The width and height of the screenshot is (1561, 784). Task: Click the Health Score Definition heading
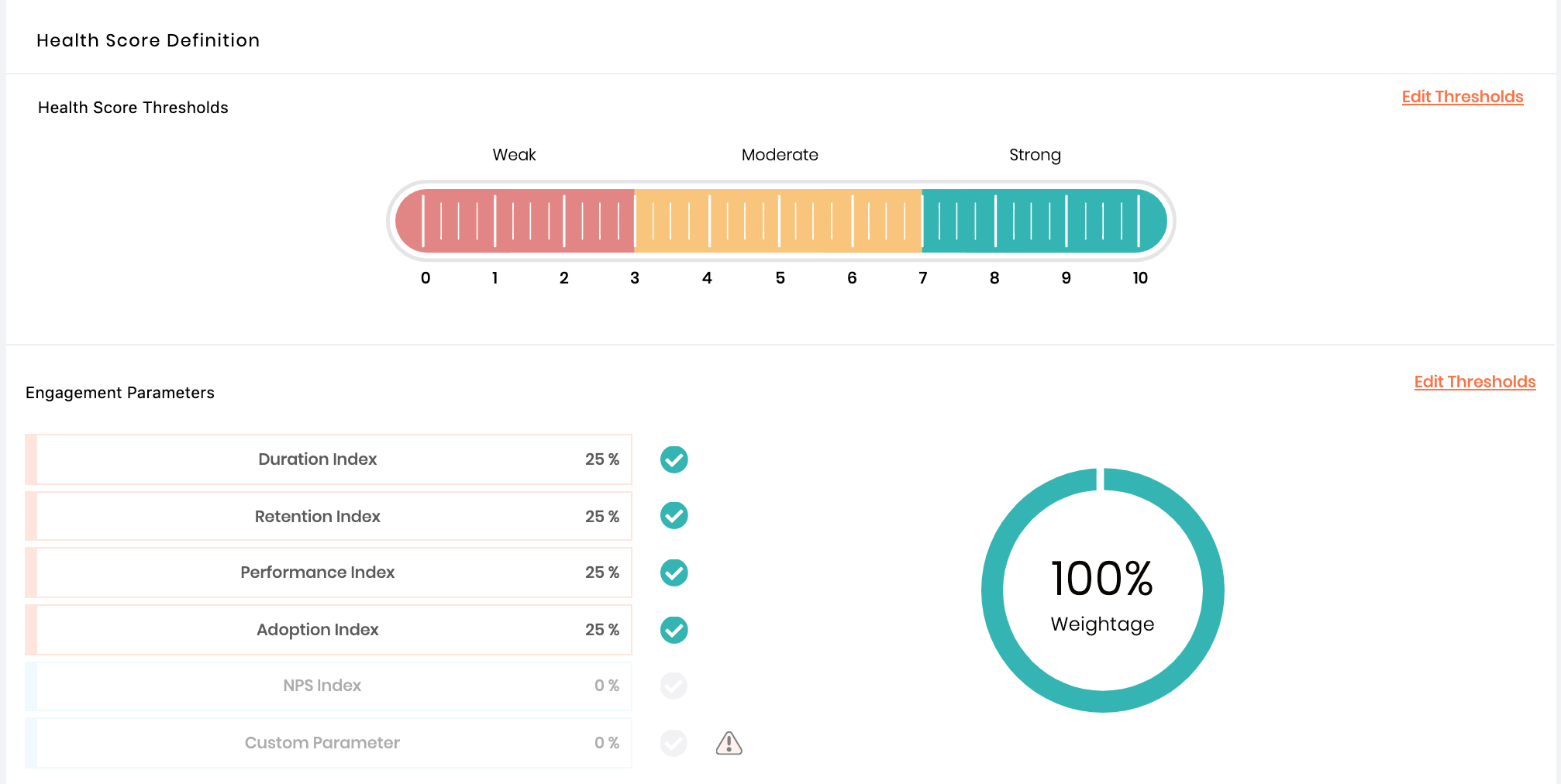[x=148, y=40]
